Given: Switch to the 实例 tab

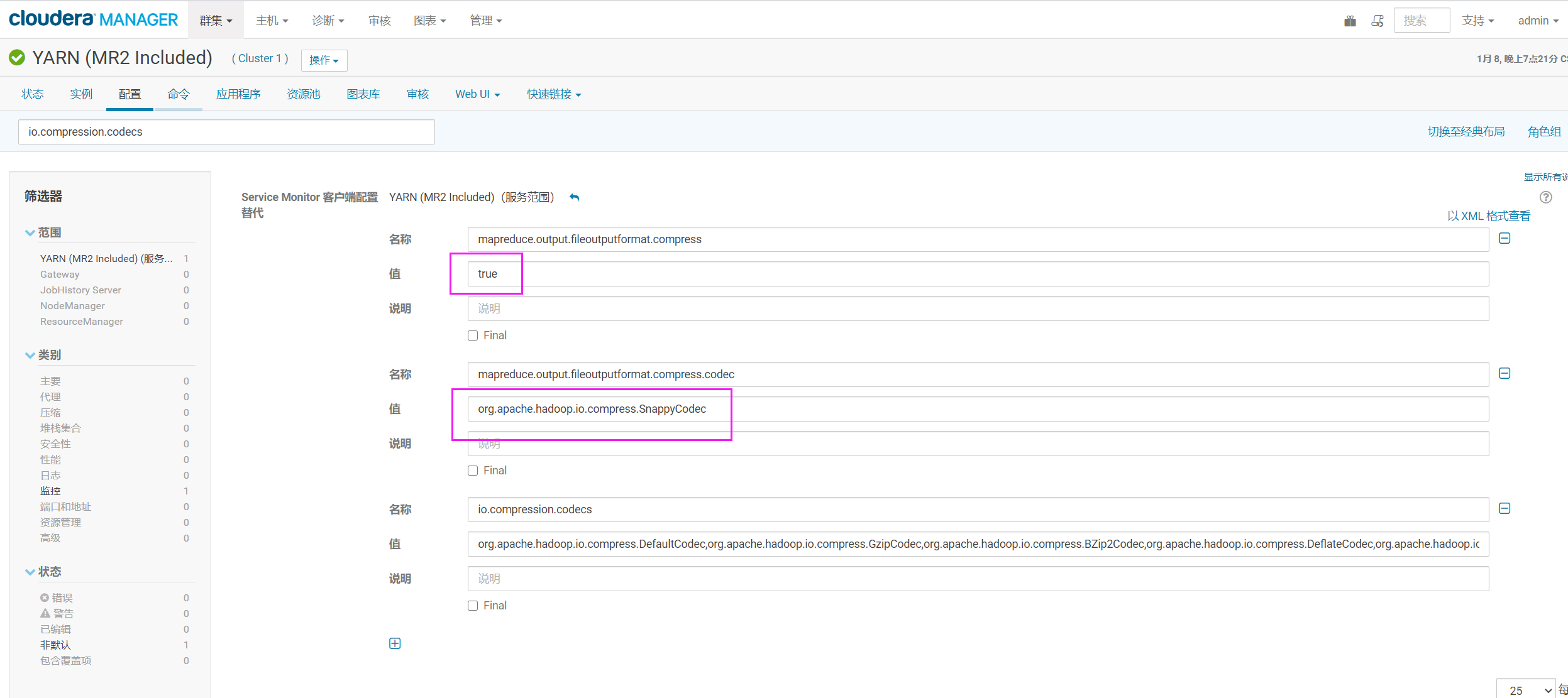Looking at the screenshot, I should [x=81, y=94].
